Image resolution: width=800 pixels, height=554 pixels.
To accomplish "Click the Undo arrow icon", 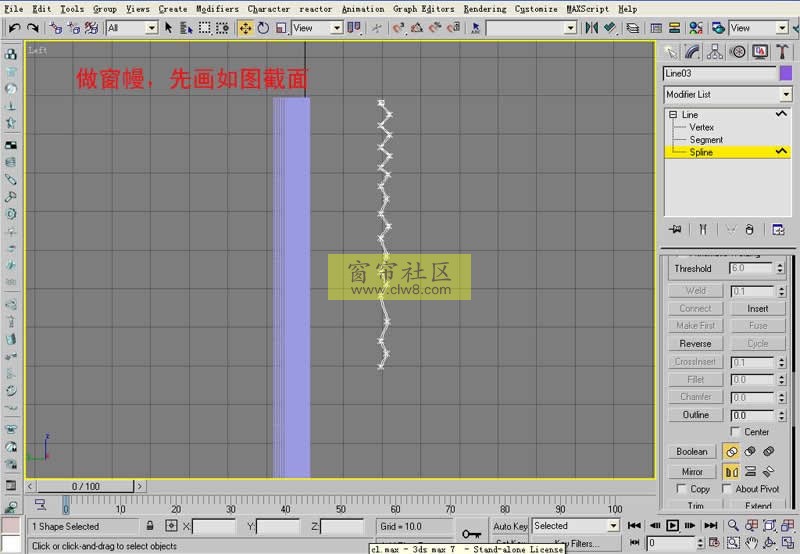I will click(x=14, y=28).
